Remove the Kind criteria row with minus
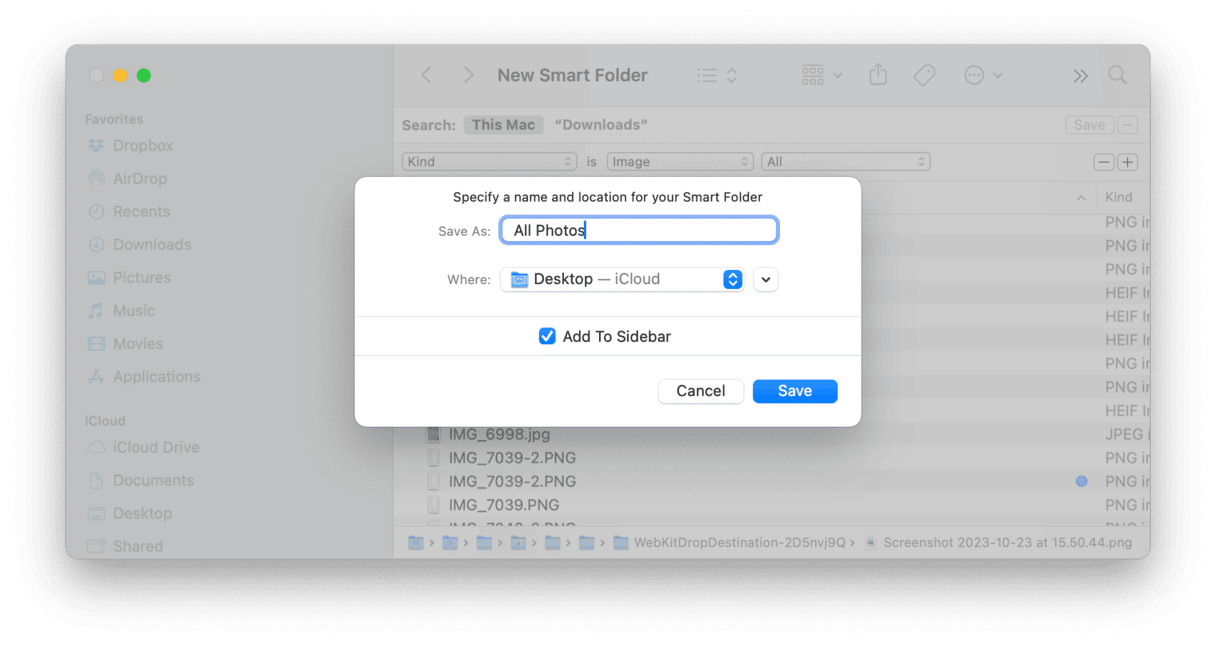 1104,162
